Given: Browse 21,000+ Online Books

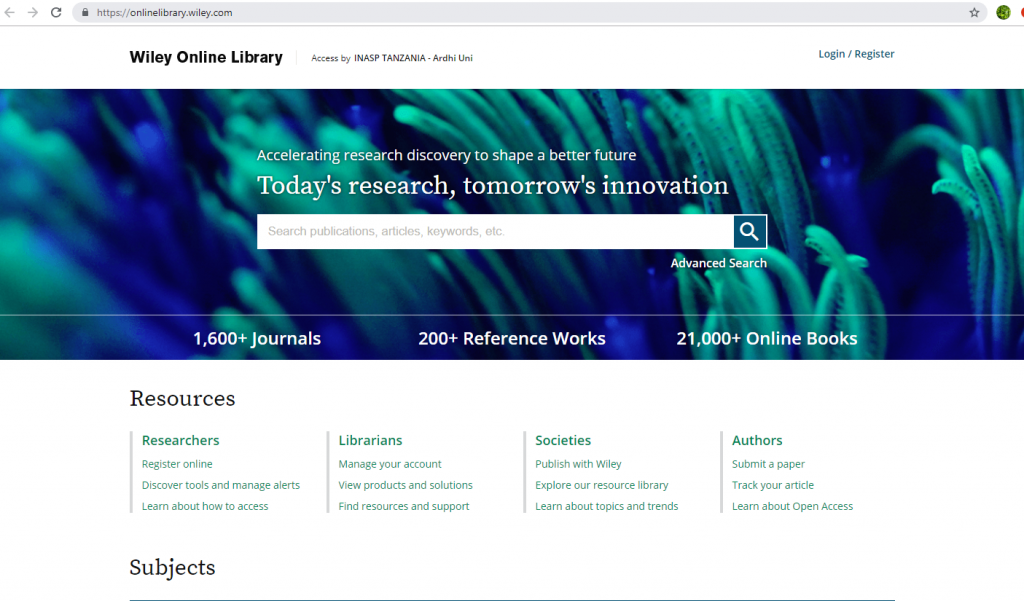Looking at the screenshot, I should [x=767, y=338].
